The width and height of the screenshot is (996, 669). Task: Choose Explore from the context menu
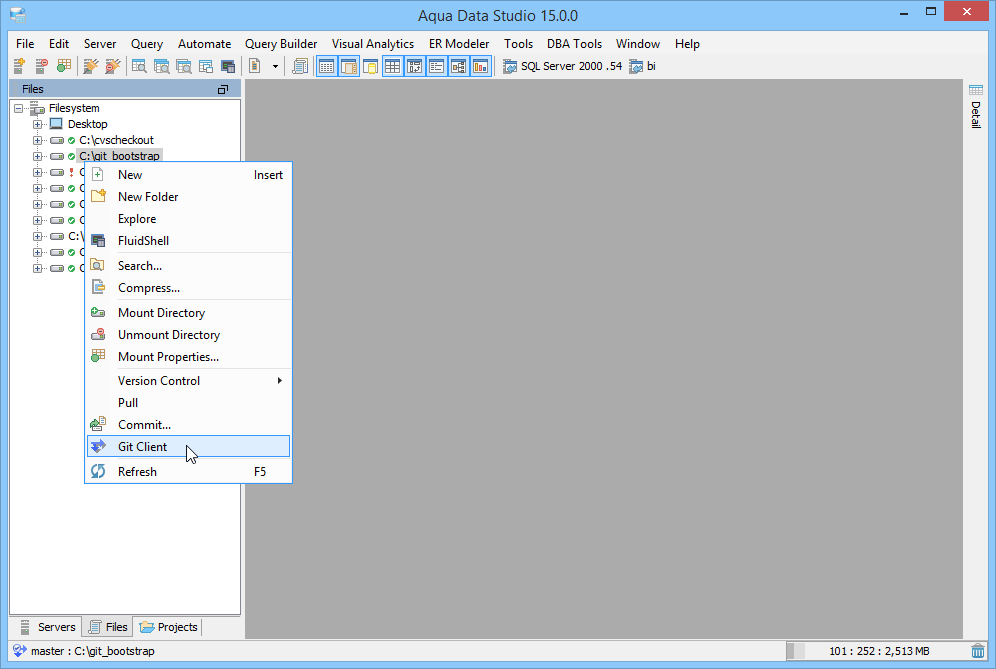point(189,219)
